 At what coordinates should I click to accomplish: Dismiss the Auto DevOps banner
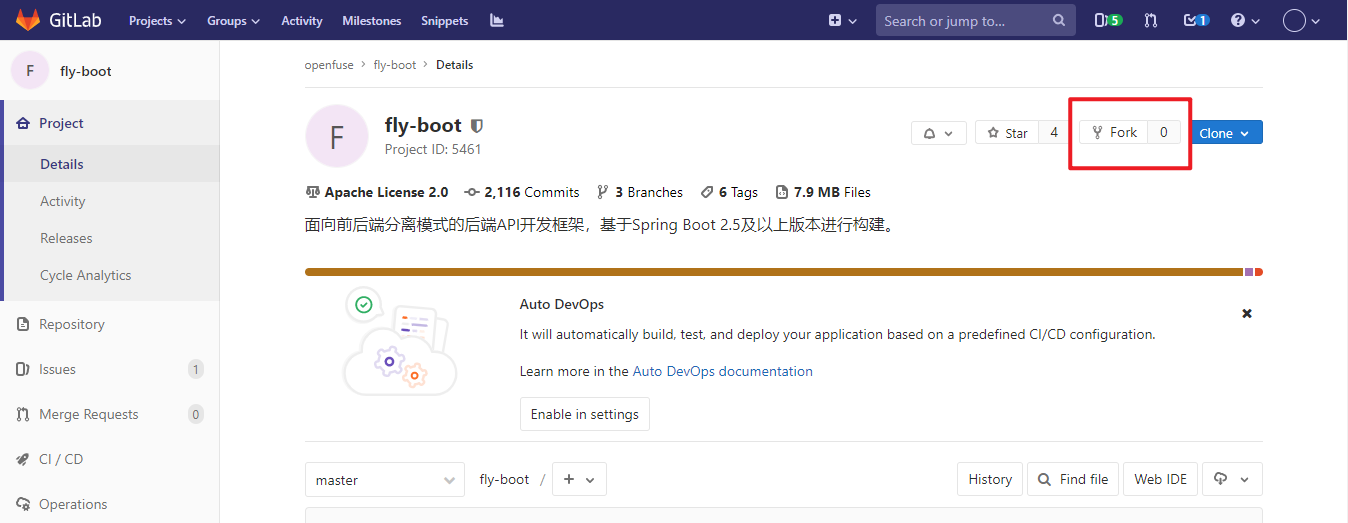pyautogui.click(x=1247, y=313)
